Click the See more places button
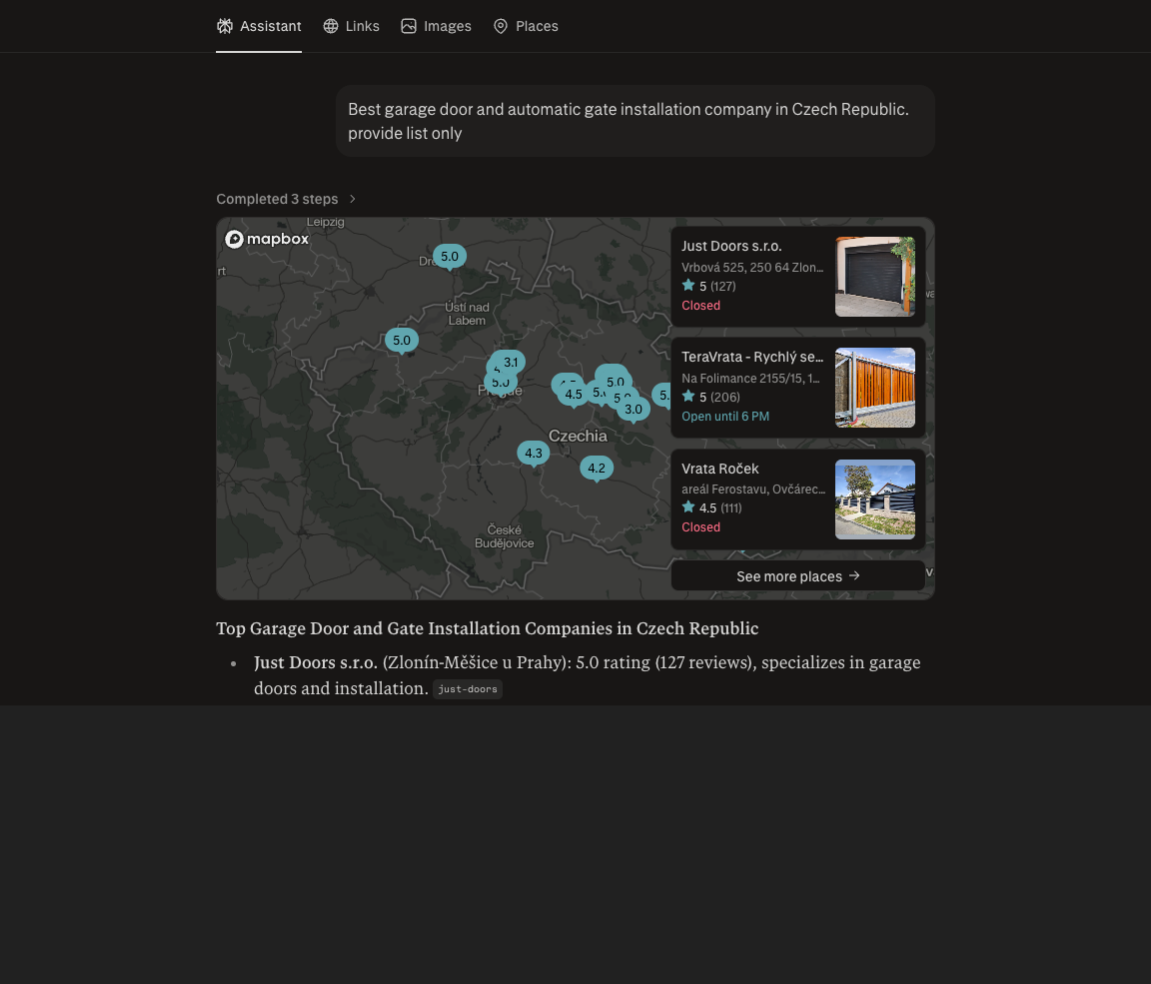Screen dimensions: 1151x984 797,576
